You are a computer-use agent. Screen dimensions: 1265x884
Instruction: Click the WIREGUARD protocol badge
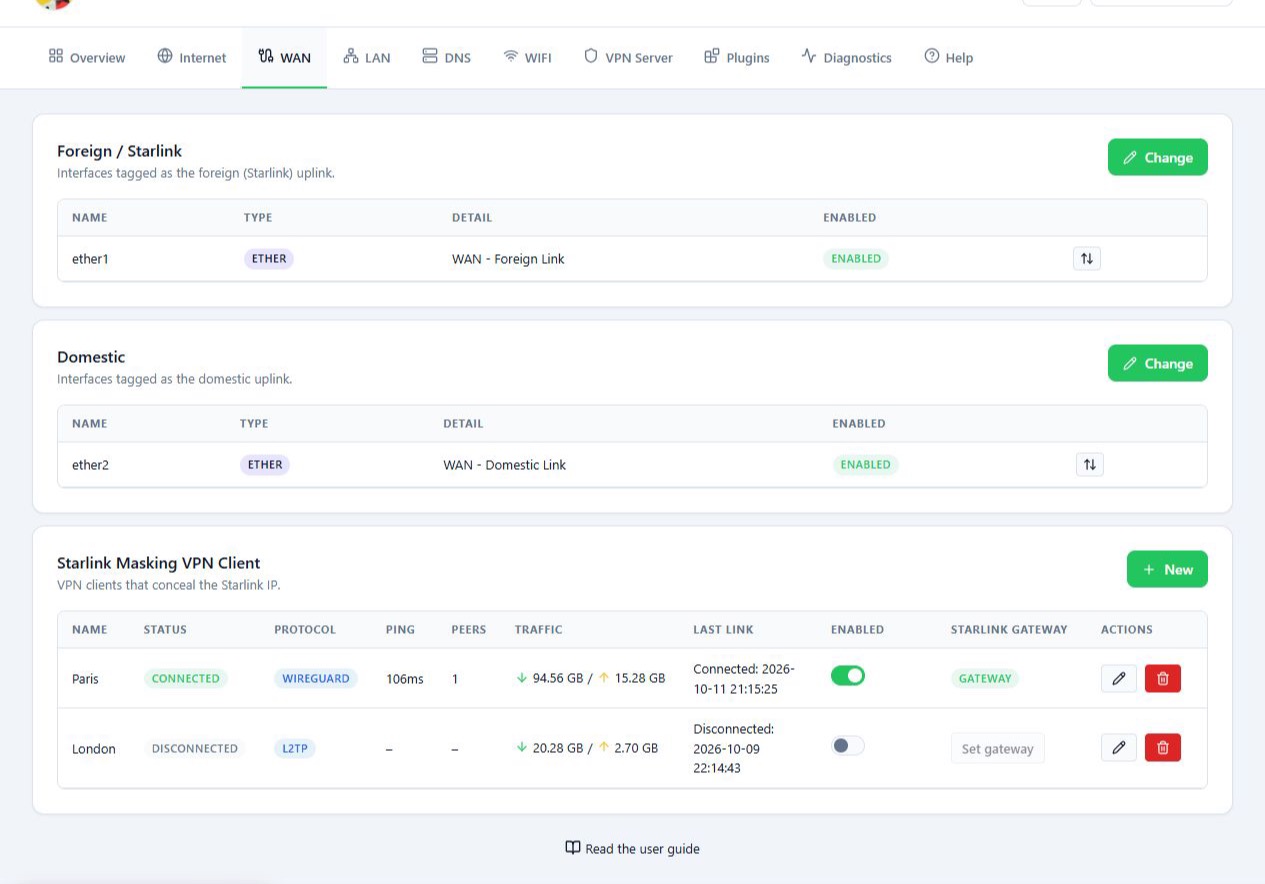pos(316,678)
